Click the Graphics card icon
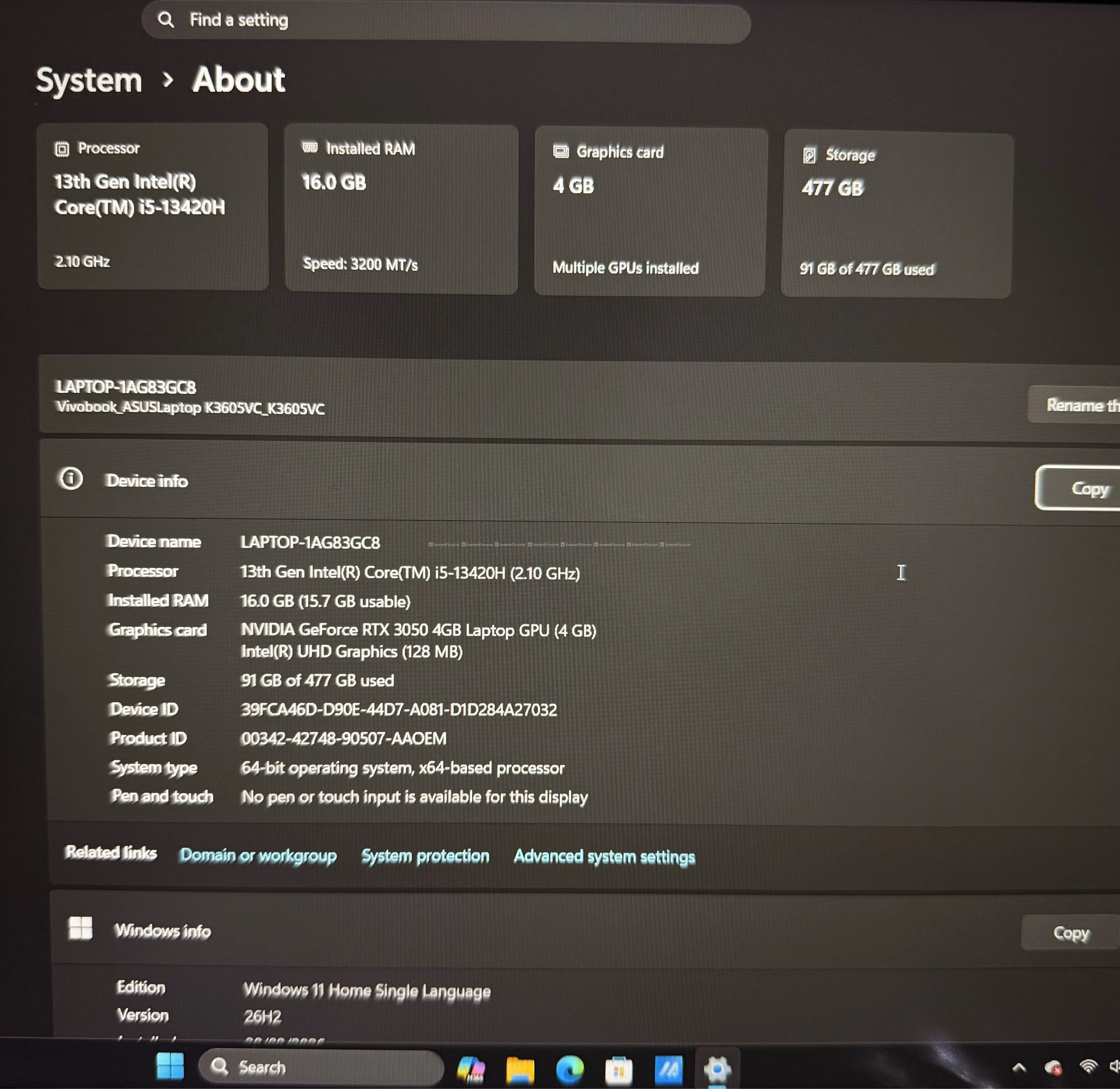The width and height of the screenshot is (1120, 1089). coord(561,152)
